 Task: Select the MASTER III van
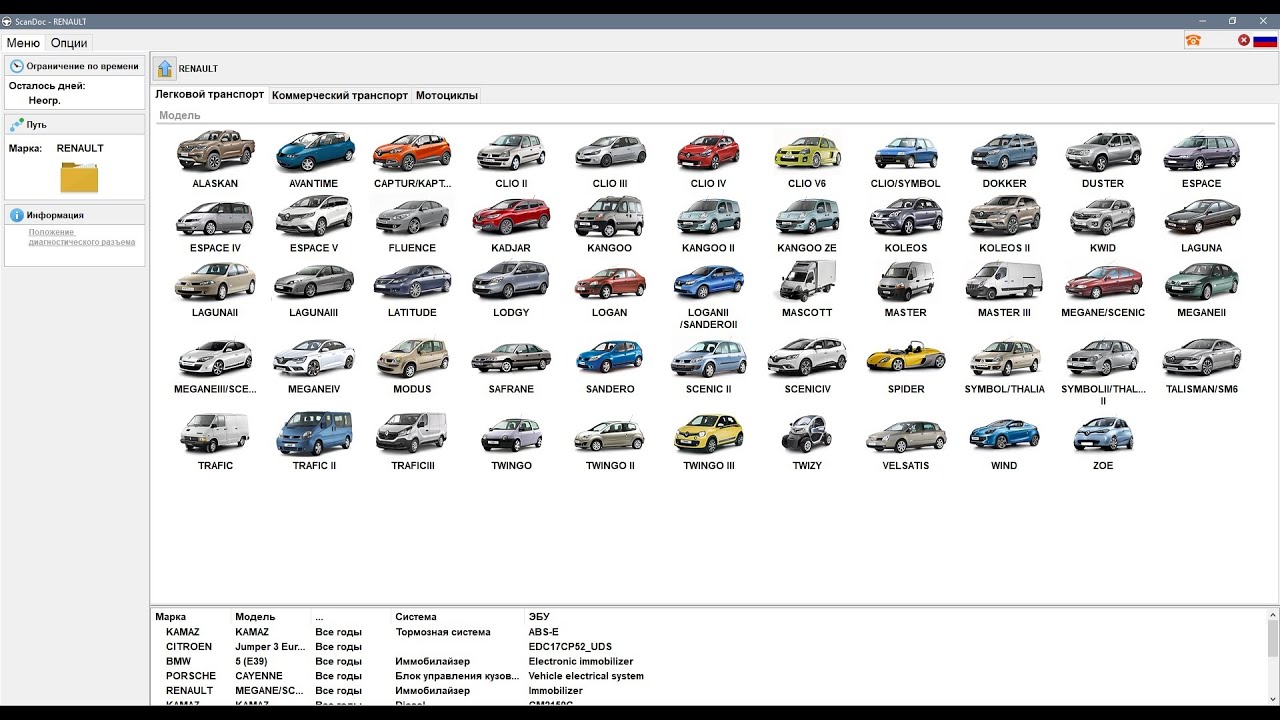pos(1004,281)
